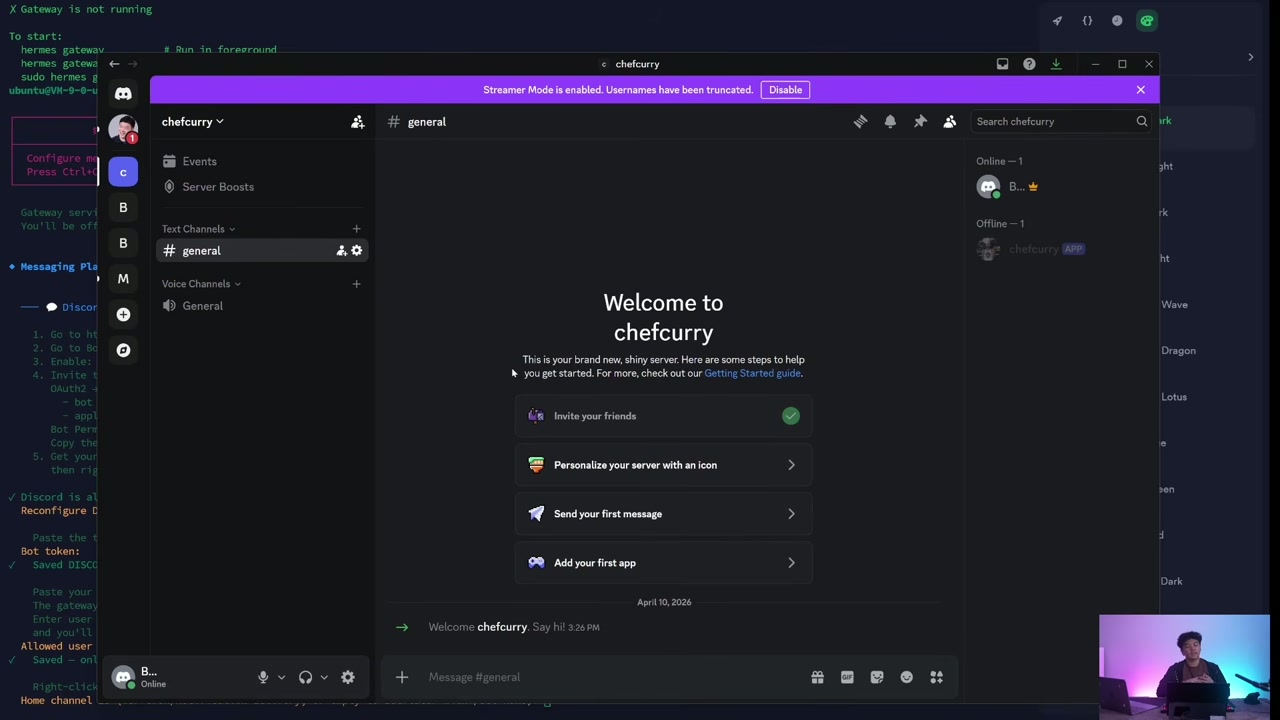Screen dimensions: 1280x720
Task: Show pinned messages with the pin icon
Action: pyautogui.click(x=920, y=122)
